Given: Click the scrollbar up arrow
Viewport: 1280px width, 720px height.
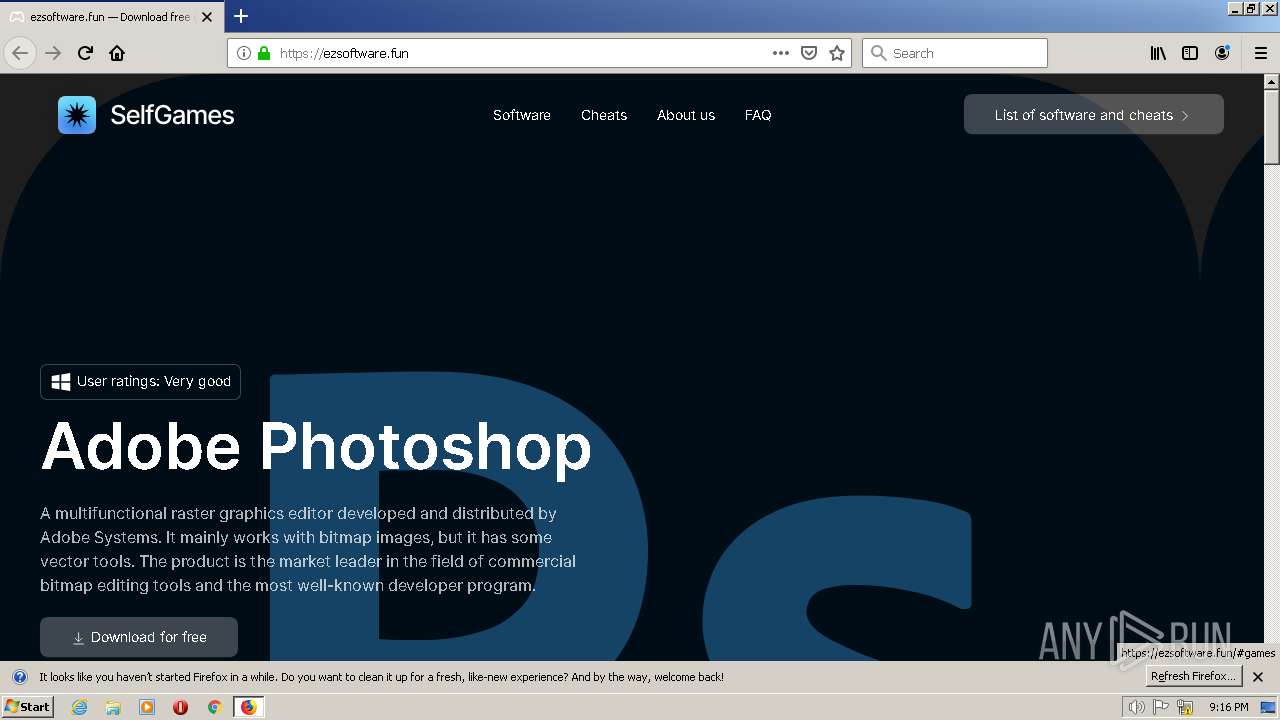Looking at the screenshot, I should (1272, 82).
